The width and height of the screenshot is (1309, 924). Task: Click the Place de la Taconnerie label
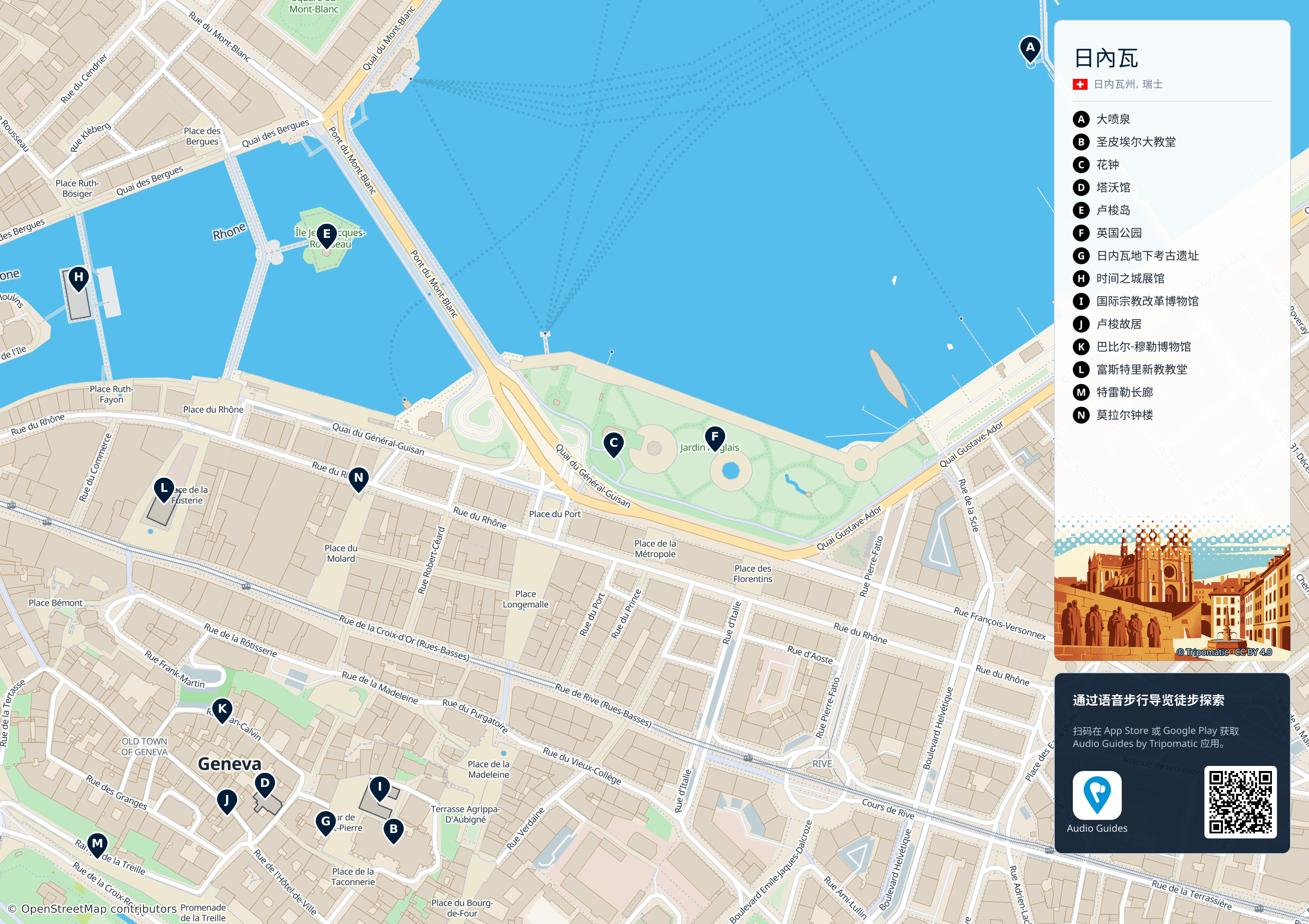click(x=353, y=877)
